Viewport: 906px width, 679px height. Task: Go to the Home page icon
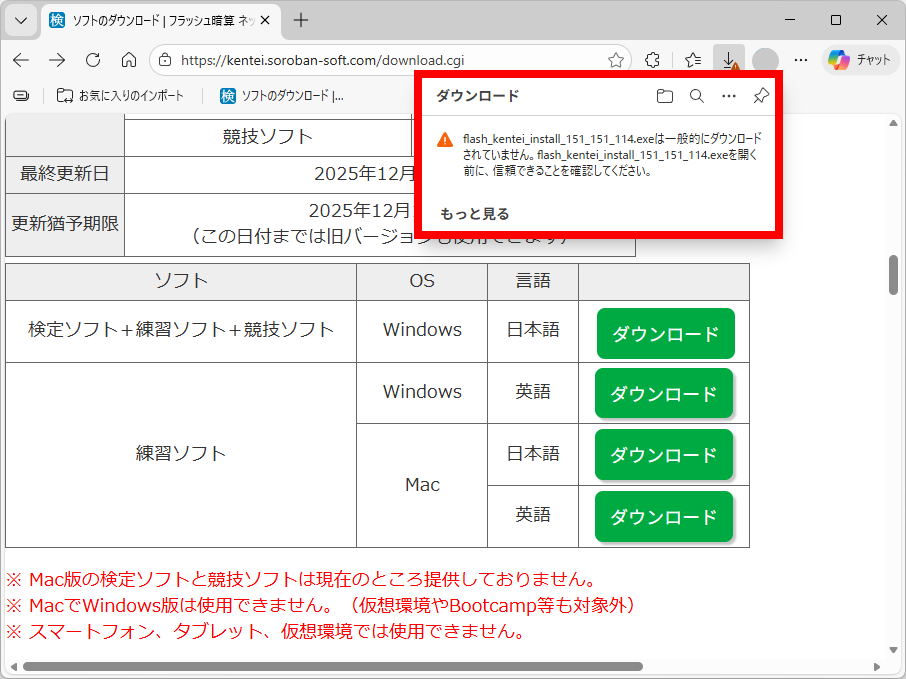click(129, 60)
